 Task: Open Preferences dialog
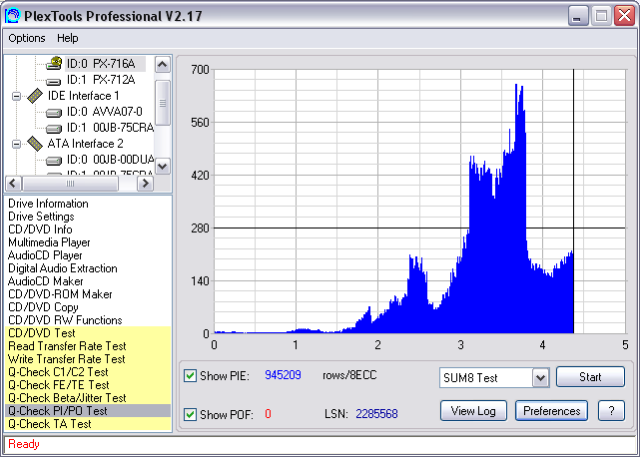click(552, 411)
